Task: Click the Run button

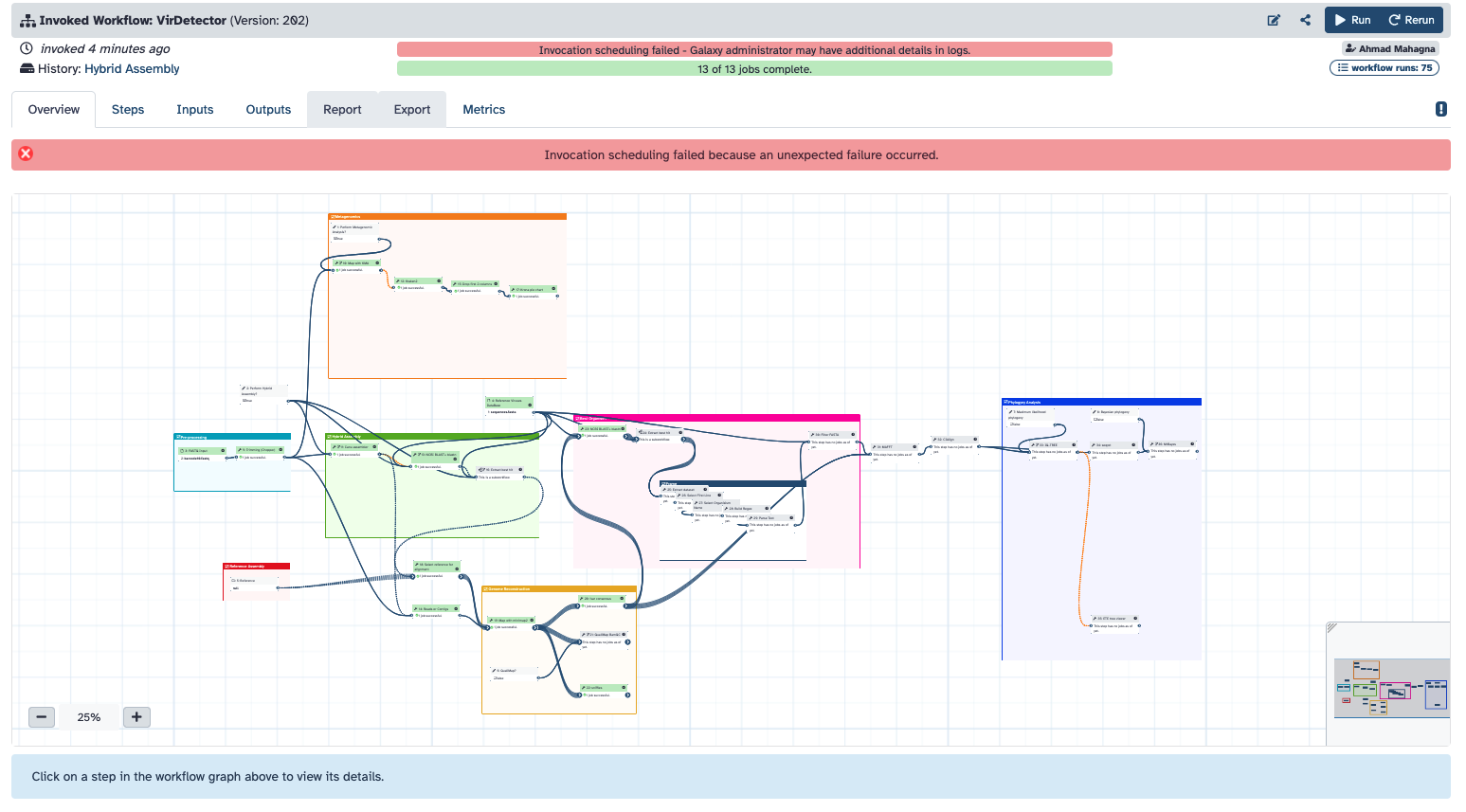Action: pyautogui.click(x=1352, y=20)
